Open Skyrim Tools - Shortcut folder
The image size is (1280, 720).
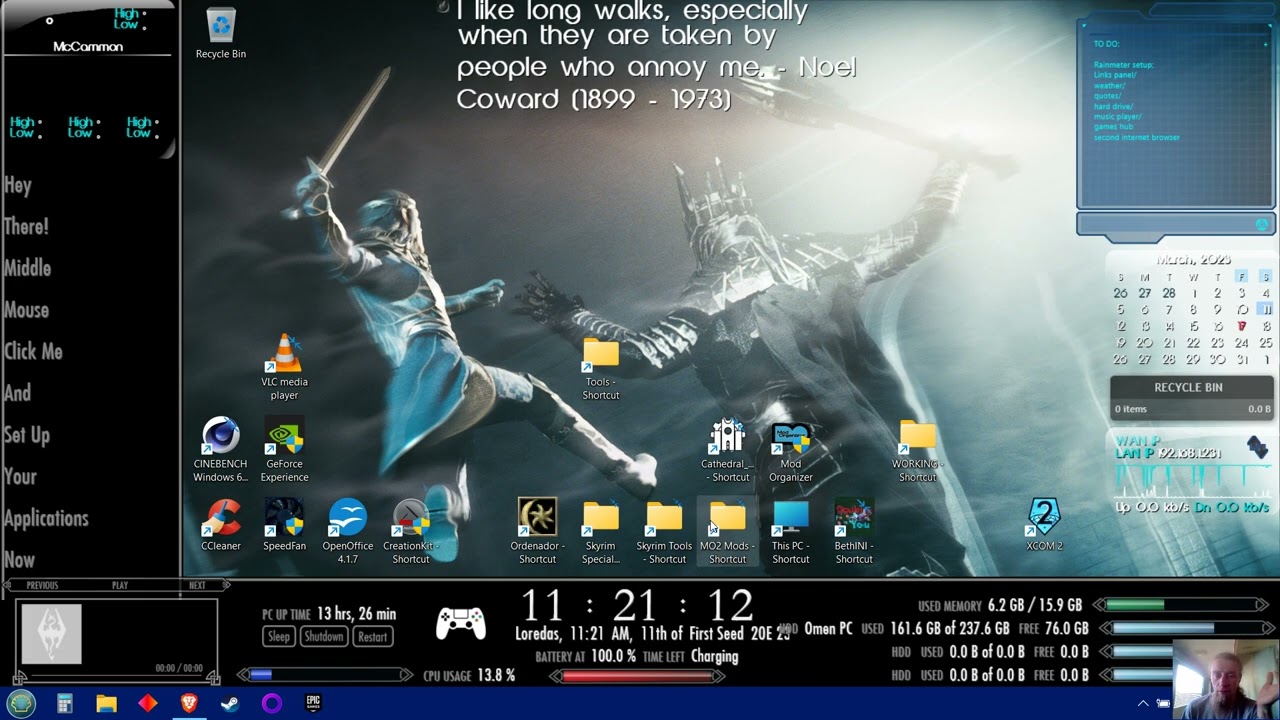(664, 532)
